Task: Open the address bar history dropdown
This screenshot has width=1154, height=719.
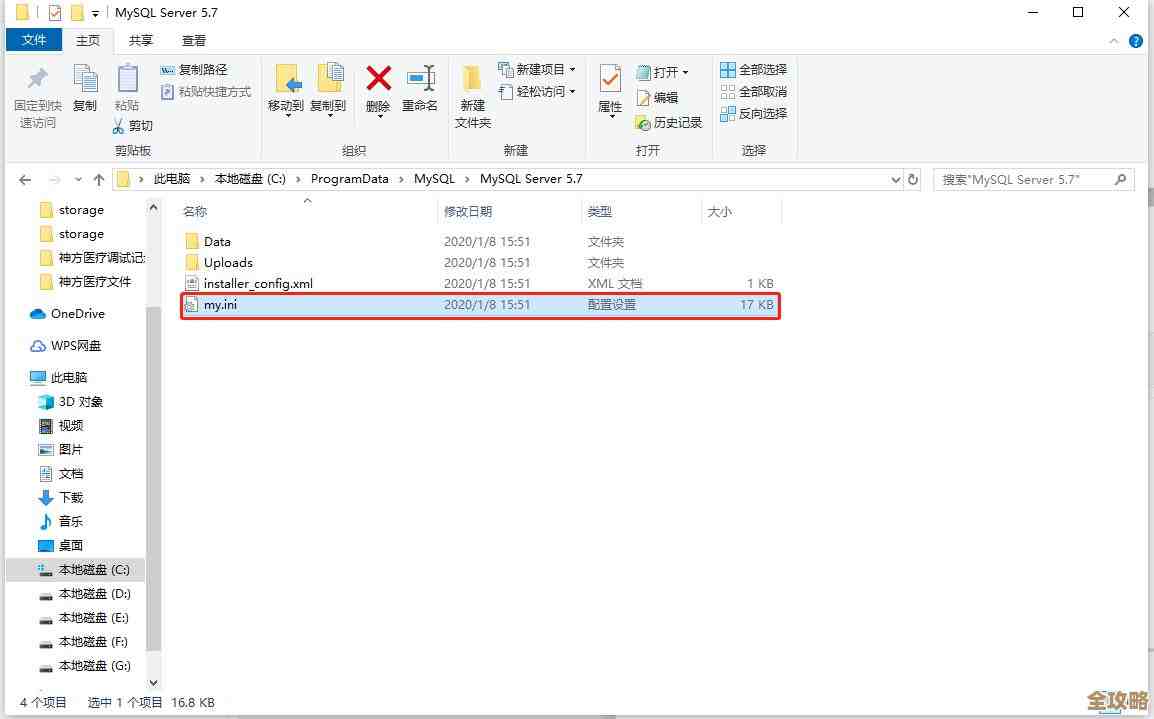Action: [896, 179]
